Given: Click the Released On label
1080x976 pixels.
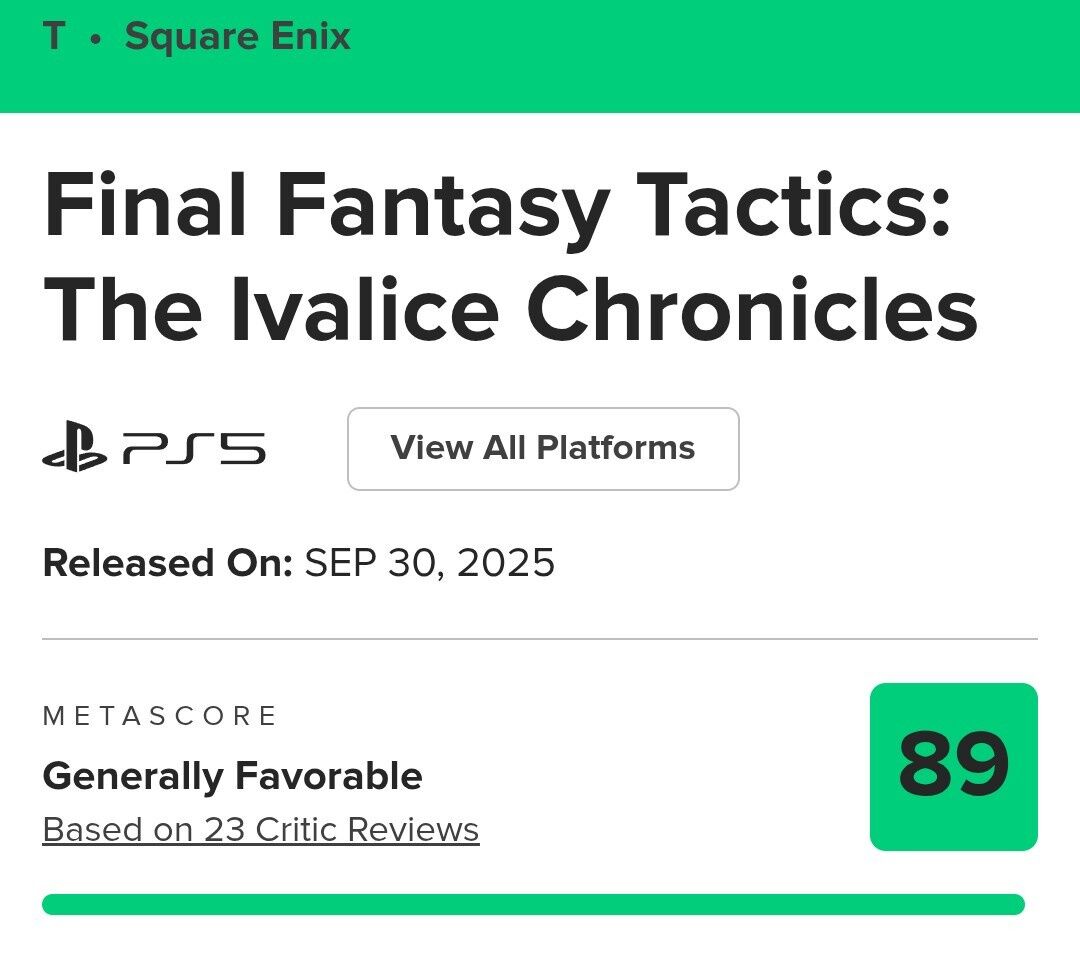Looking at the screenshot, I should [167, 563].
